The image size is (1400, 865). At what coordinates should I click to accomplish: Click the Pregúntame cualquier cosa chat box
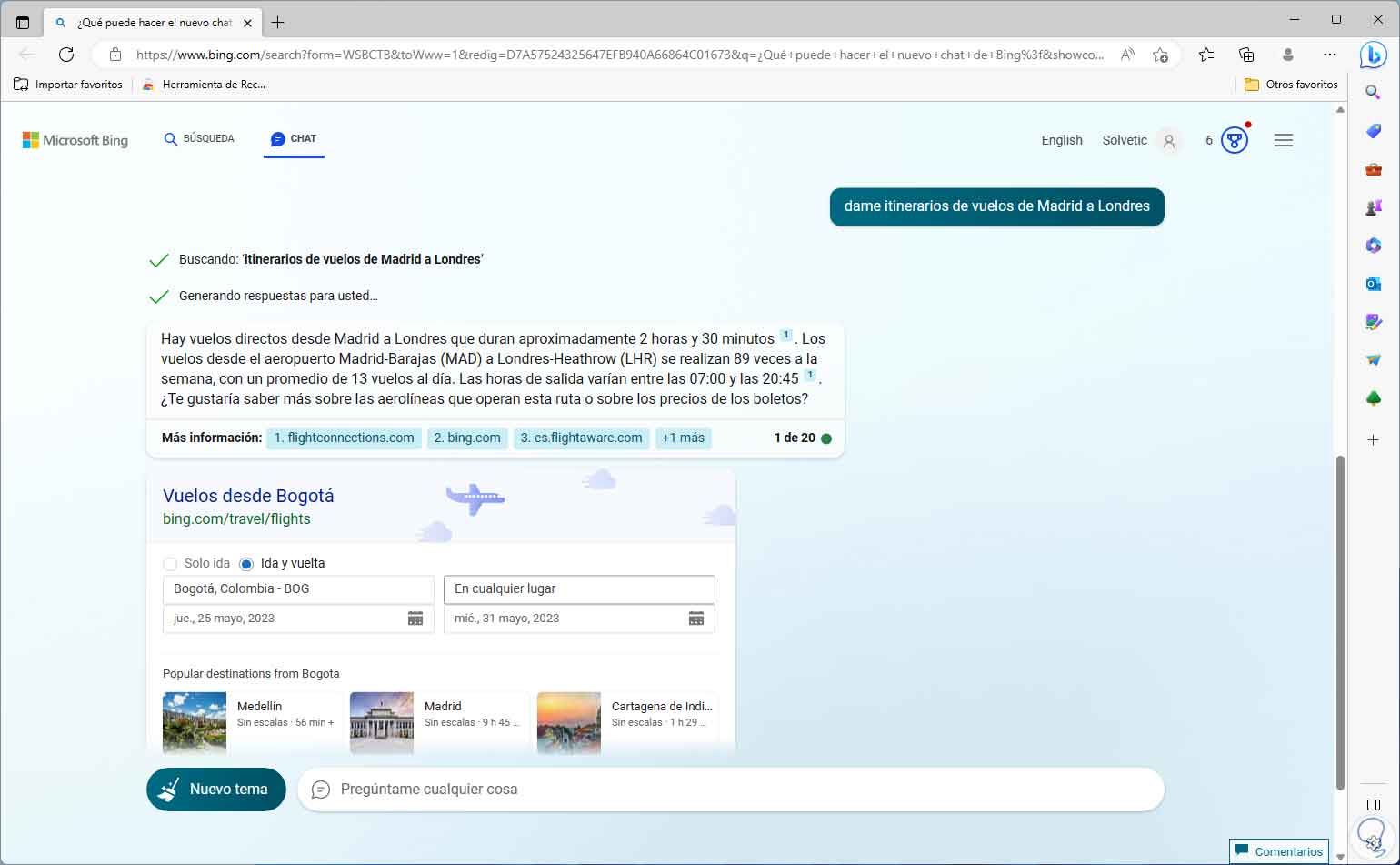click(731, 790)
